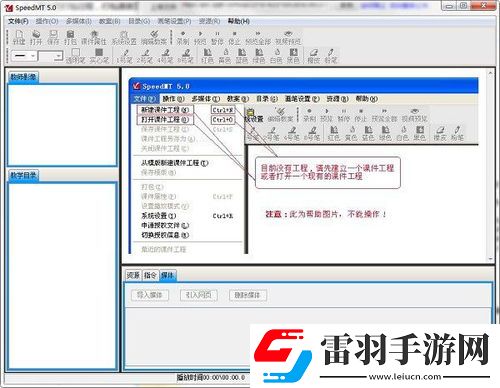Pick the 蓝色 blue pen color
This screenshot has height=388, width=500.
(242, 56)
